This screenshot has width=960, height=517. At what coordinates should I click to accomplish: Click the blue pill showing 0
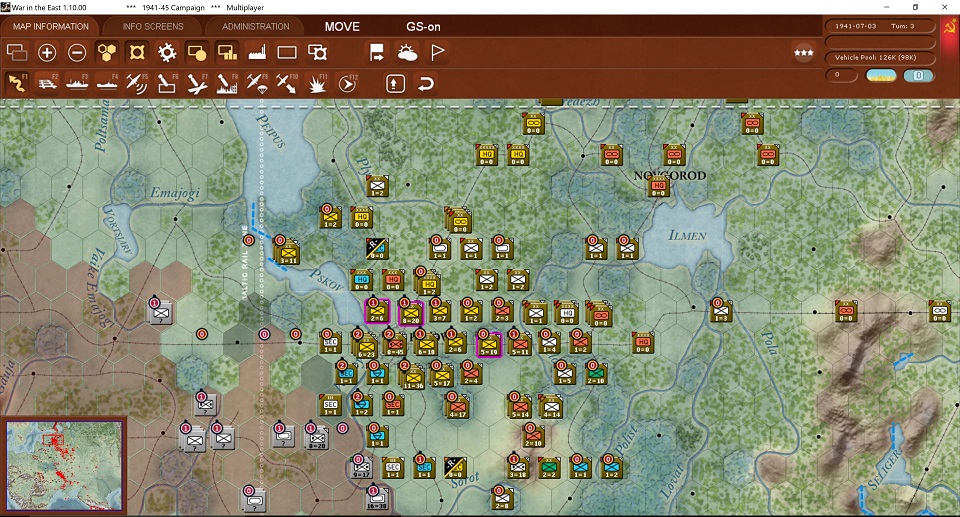(918, 75)
